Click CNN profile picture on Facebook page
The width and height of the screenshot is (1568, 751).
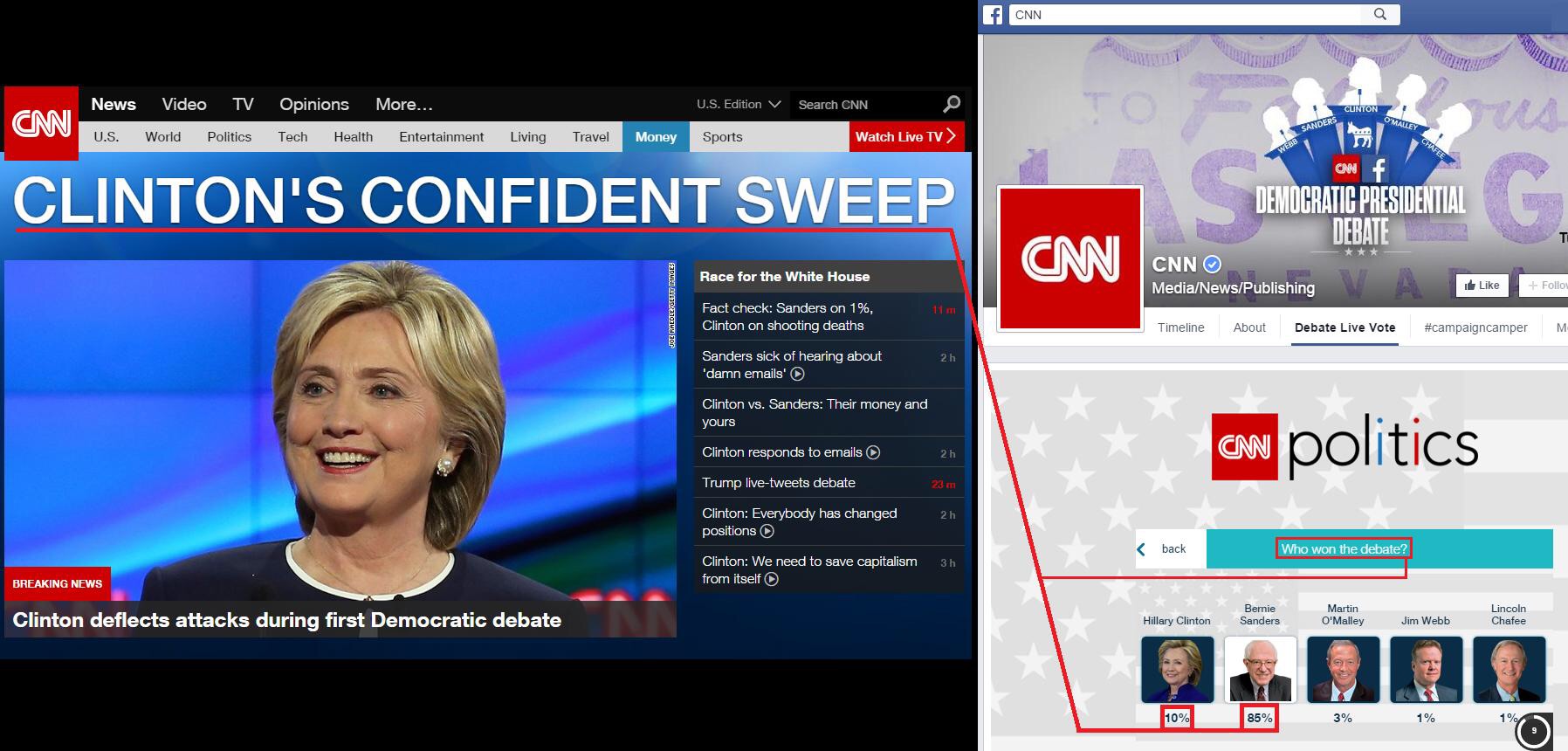pyautogui.click(x=1070, y=259)
